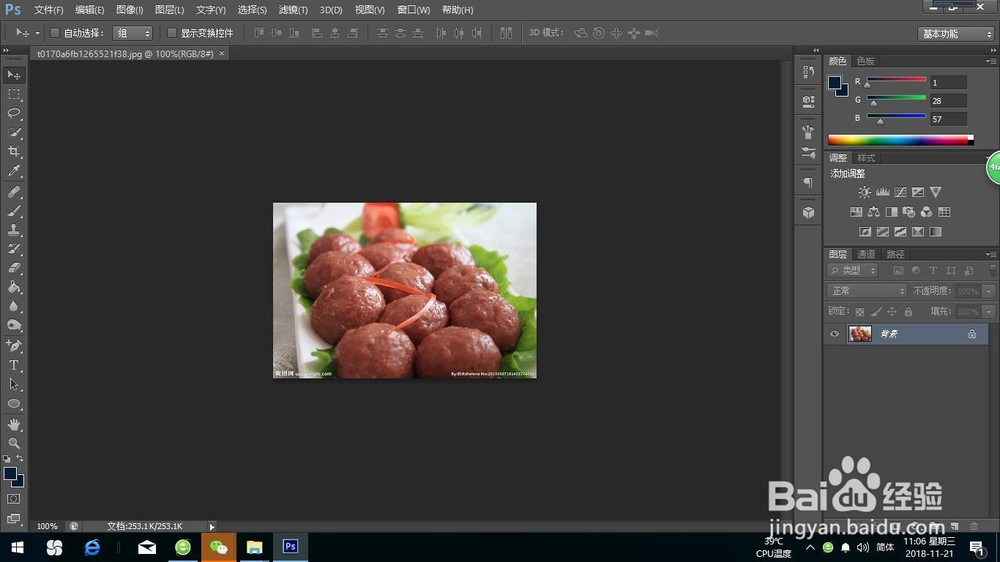This screenshot has width=1000, height=562.
Task: Open the 3D panel icon
Action: pos(808,212)
